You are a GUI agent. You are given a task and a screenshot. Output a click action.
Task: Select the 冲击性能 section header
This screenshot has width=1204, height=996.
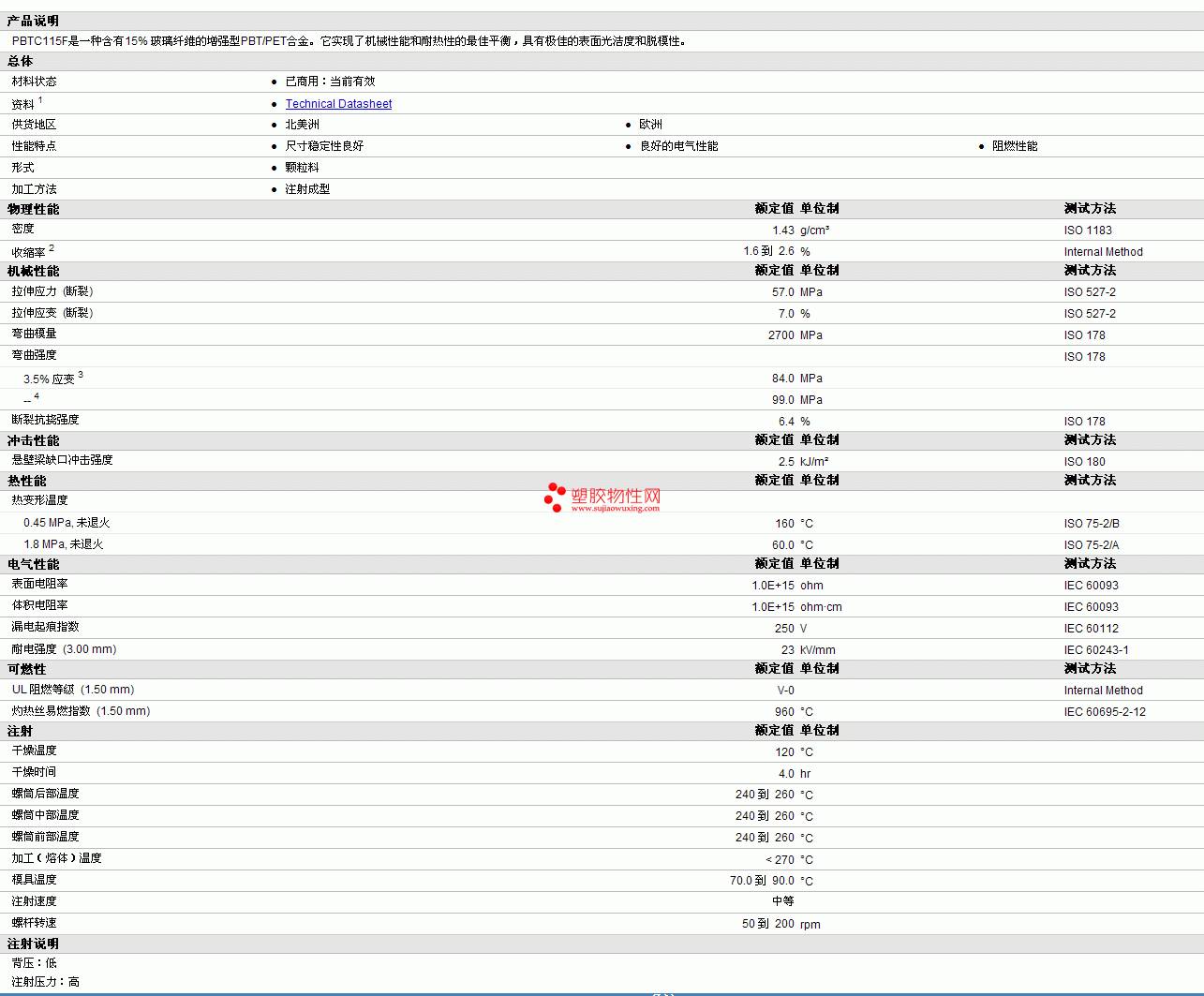(33, 440)
